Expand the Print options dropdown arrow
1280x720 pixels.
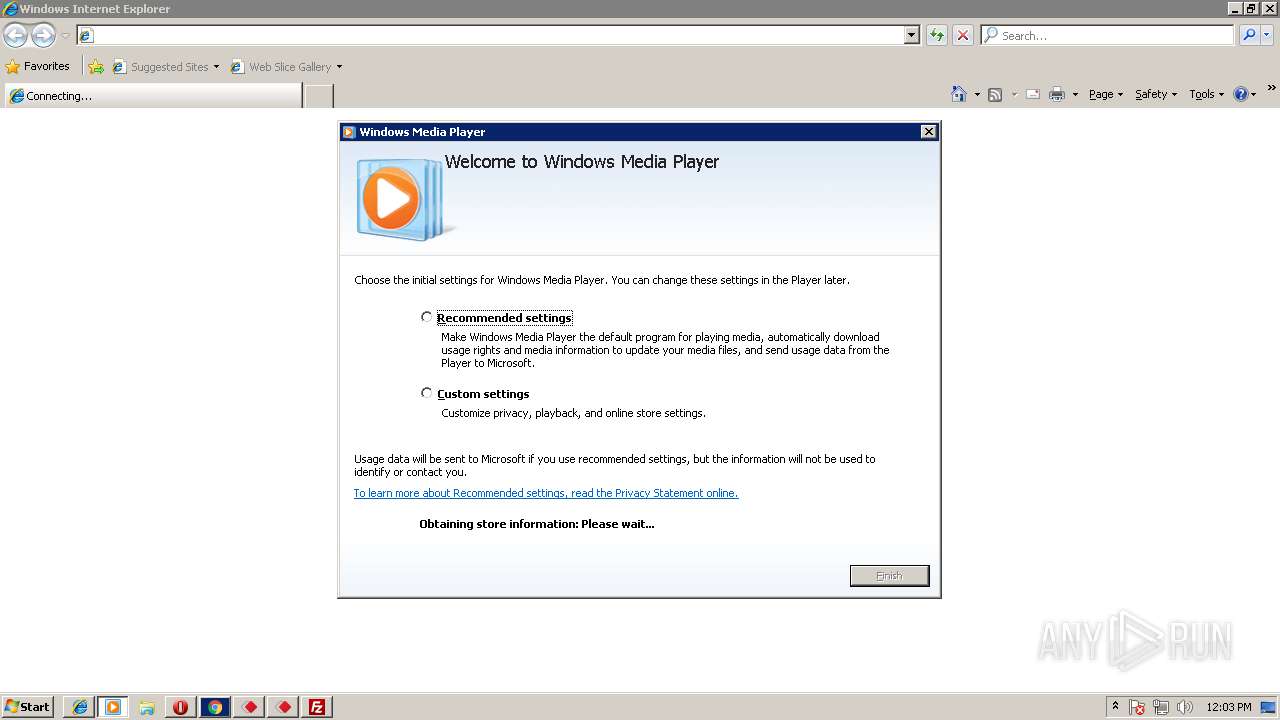coord(1075,95)
